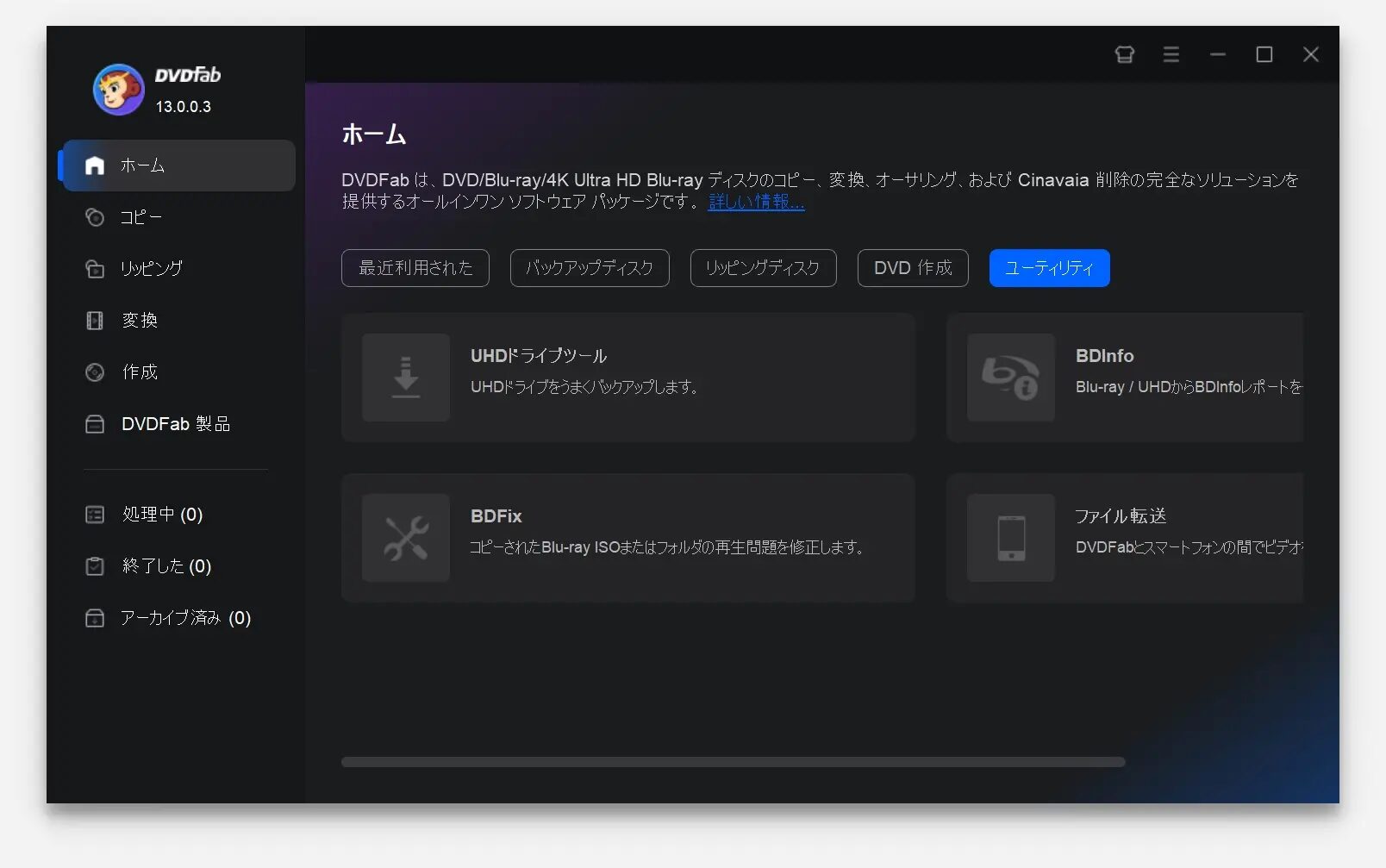Open 作成 from the sidebar
The height and width of the screenshot is (868, 1386).
139,372
